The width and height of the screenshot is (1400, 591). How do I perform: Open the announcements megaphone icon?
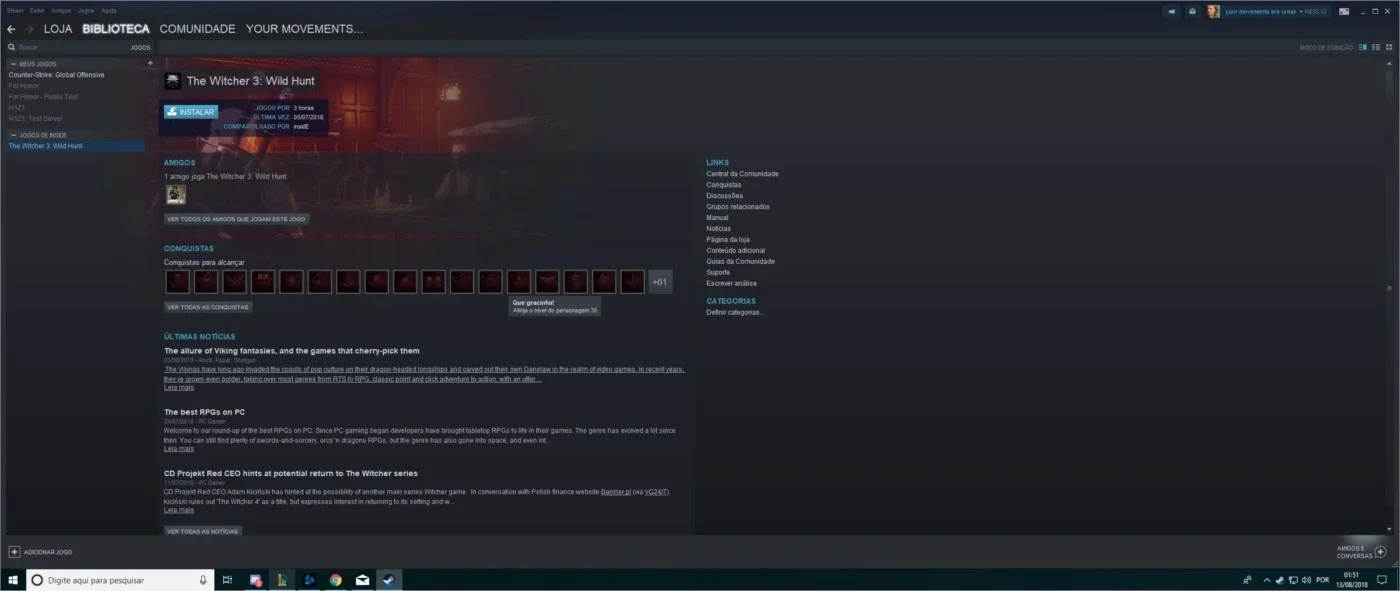point(1171,11)
